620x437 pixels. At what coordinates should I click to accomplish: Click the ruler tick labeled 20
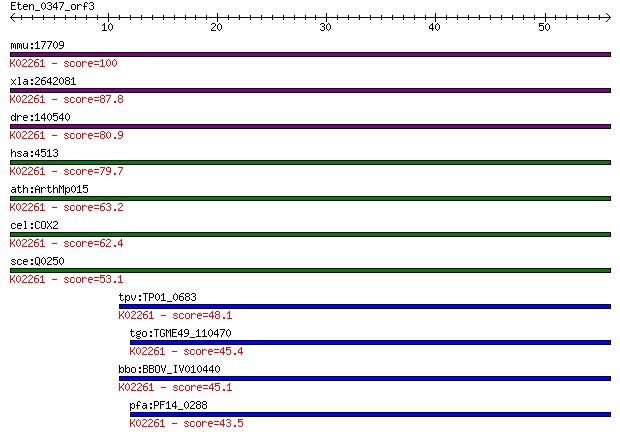[x=217, y=27]
